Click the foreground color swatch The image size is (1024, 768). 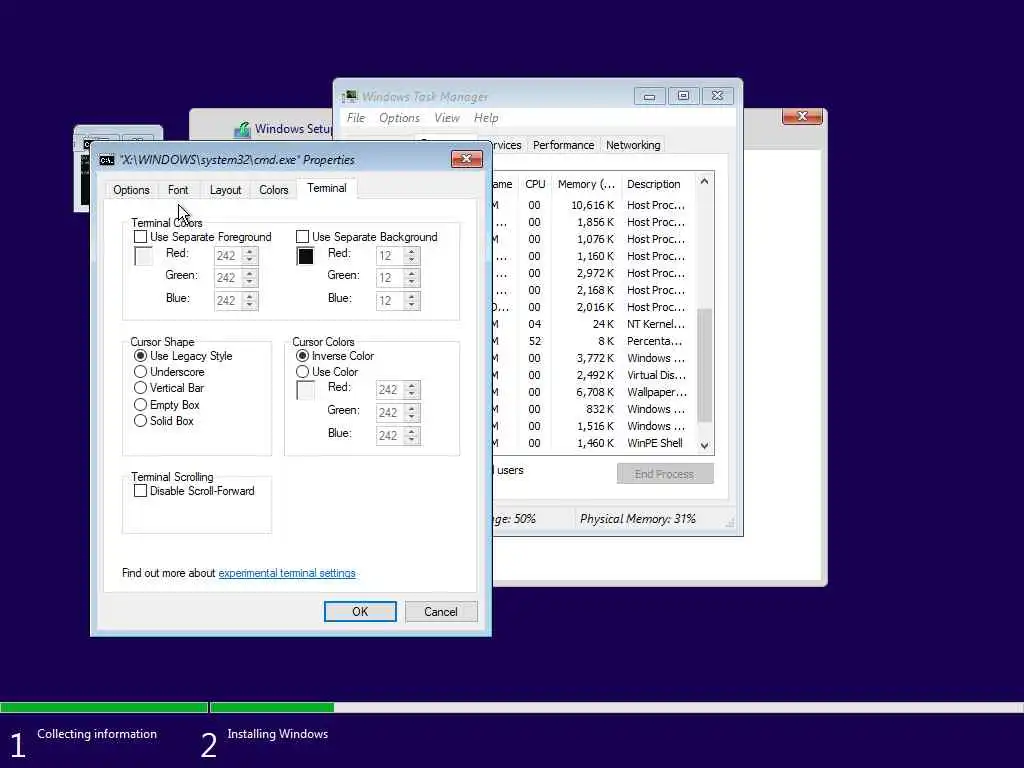[x=143, y=256]
